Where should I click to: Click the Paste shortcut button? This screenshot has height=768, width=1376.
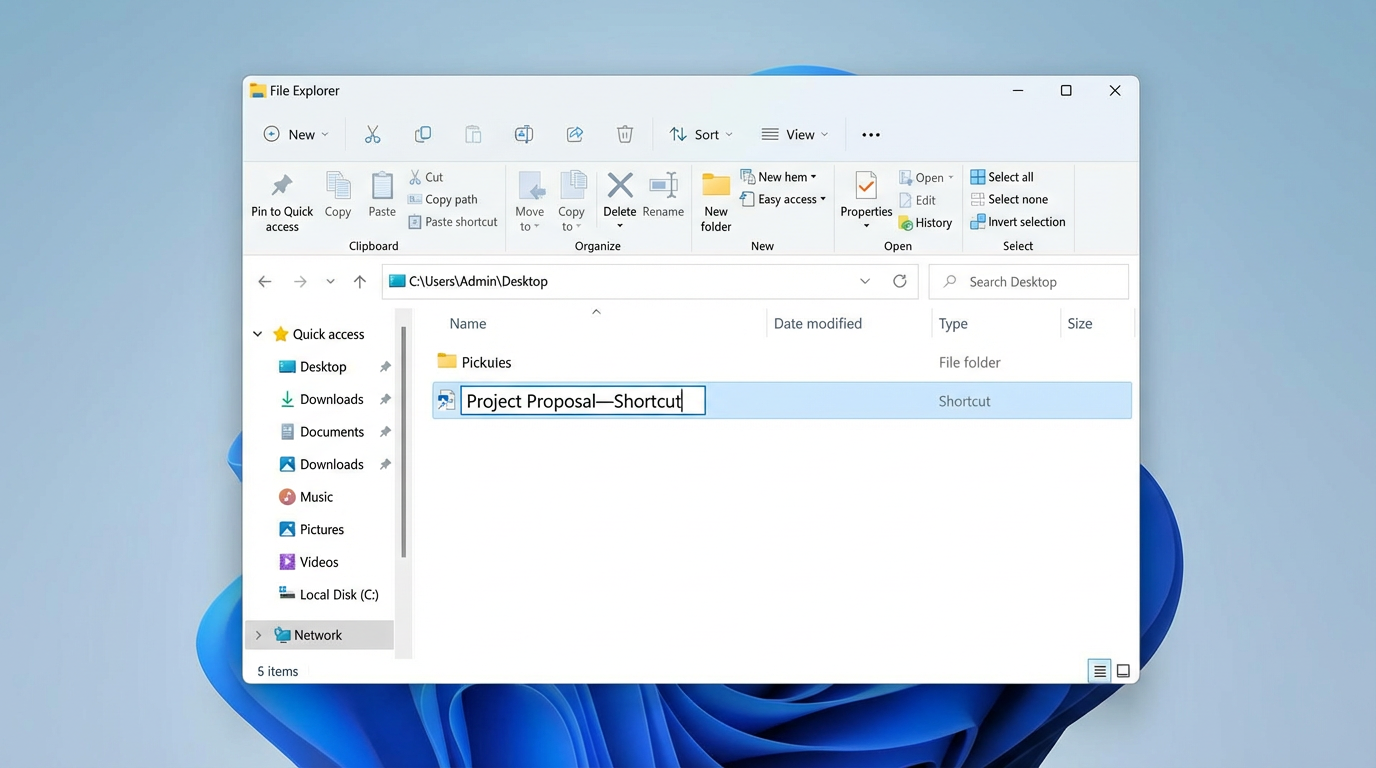pos(452,221)
